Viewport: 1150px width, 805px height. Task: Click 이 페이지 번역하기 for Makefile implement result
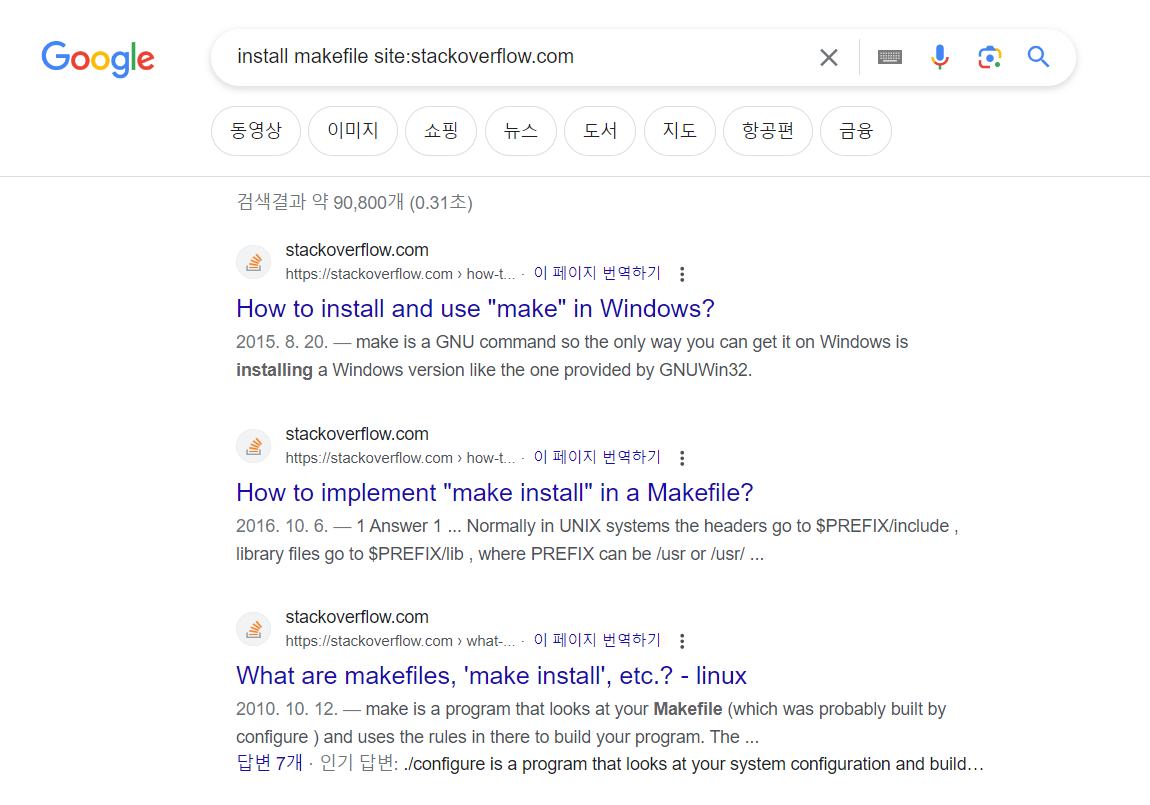pyautogui.click(x=597, y=457)
